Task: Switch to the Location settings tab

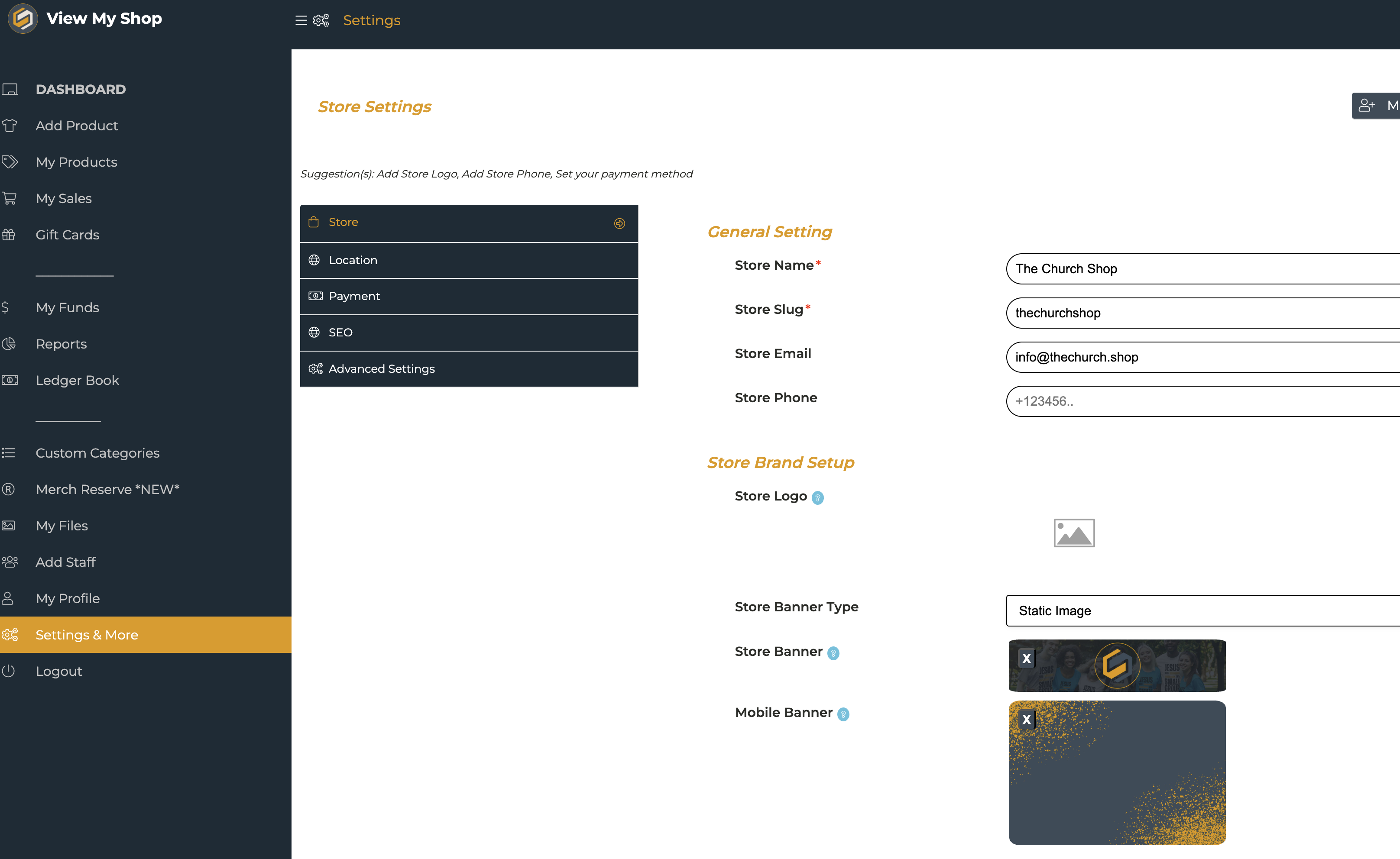Action: click(x=469, y=260)
